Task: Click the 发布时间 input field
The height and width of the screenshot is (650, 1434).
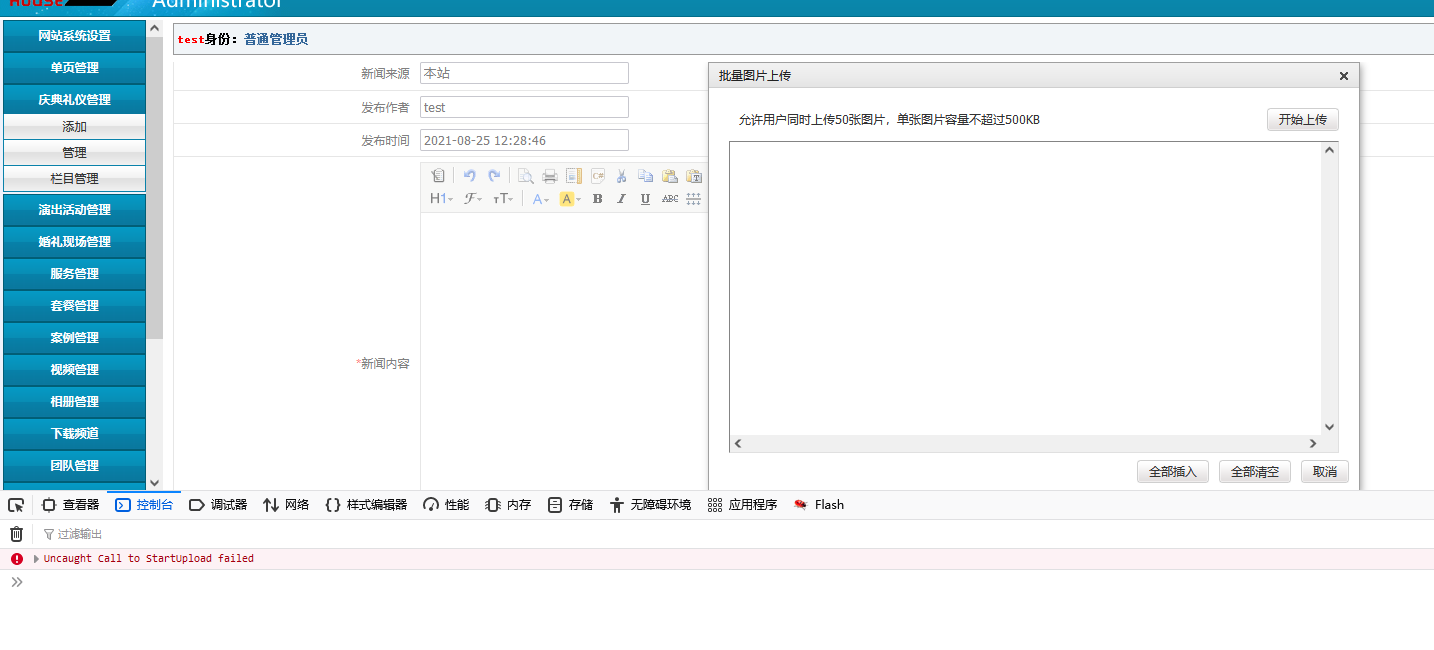Action: tap(524, 141)
